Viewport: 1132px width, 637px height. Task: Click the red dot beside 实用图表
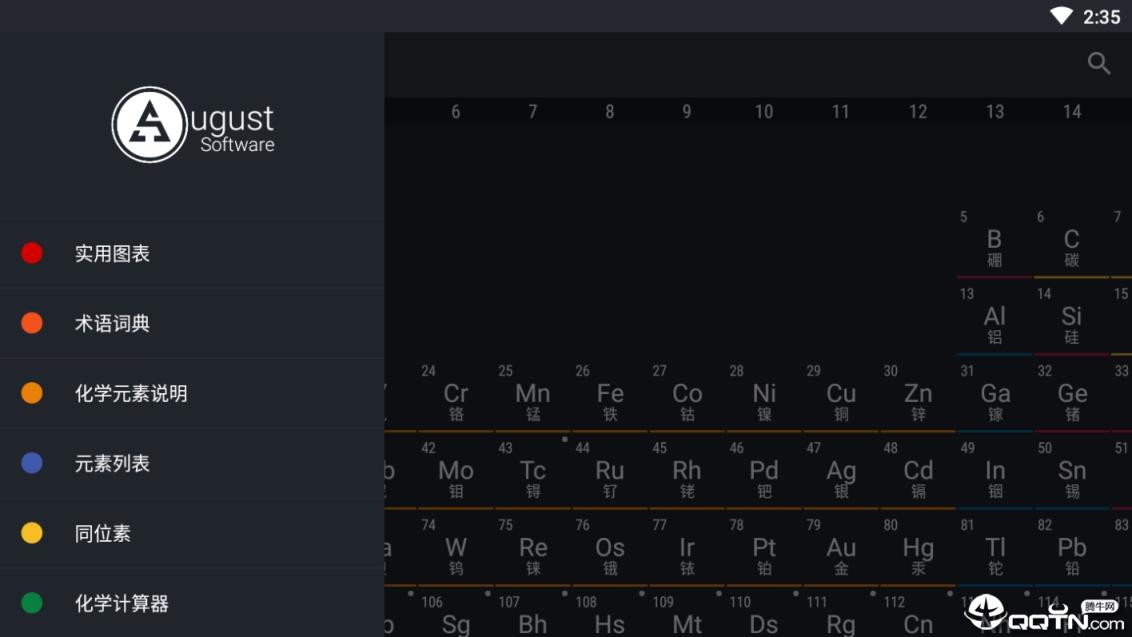coord(32,253)
